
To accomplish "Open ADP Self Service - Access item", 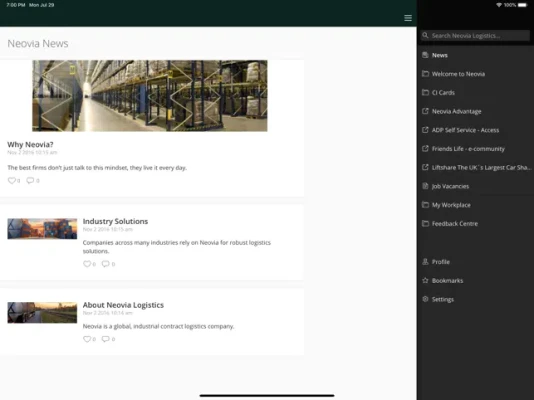I will coord(465,130).
